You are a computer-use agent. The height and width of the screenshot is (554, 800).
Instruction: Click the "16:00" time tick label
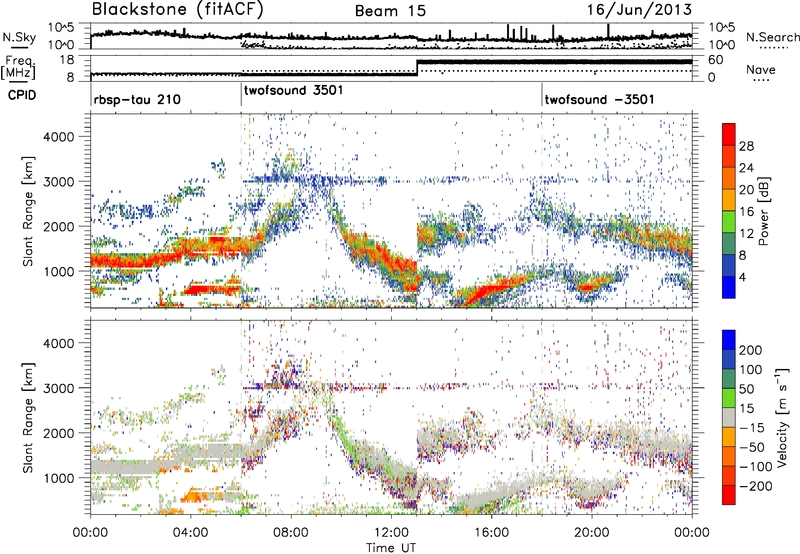click(x=491, y=533)
